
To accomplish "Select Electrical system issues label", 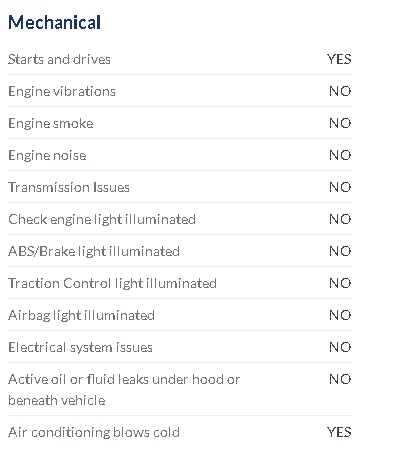I will [x=80, y=347].
